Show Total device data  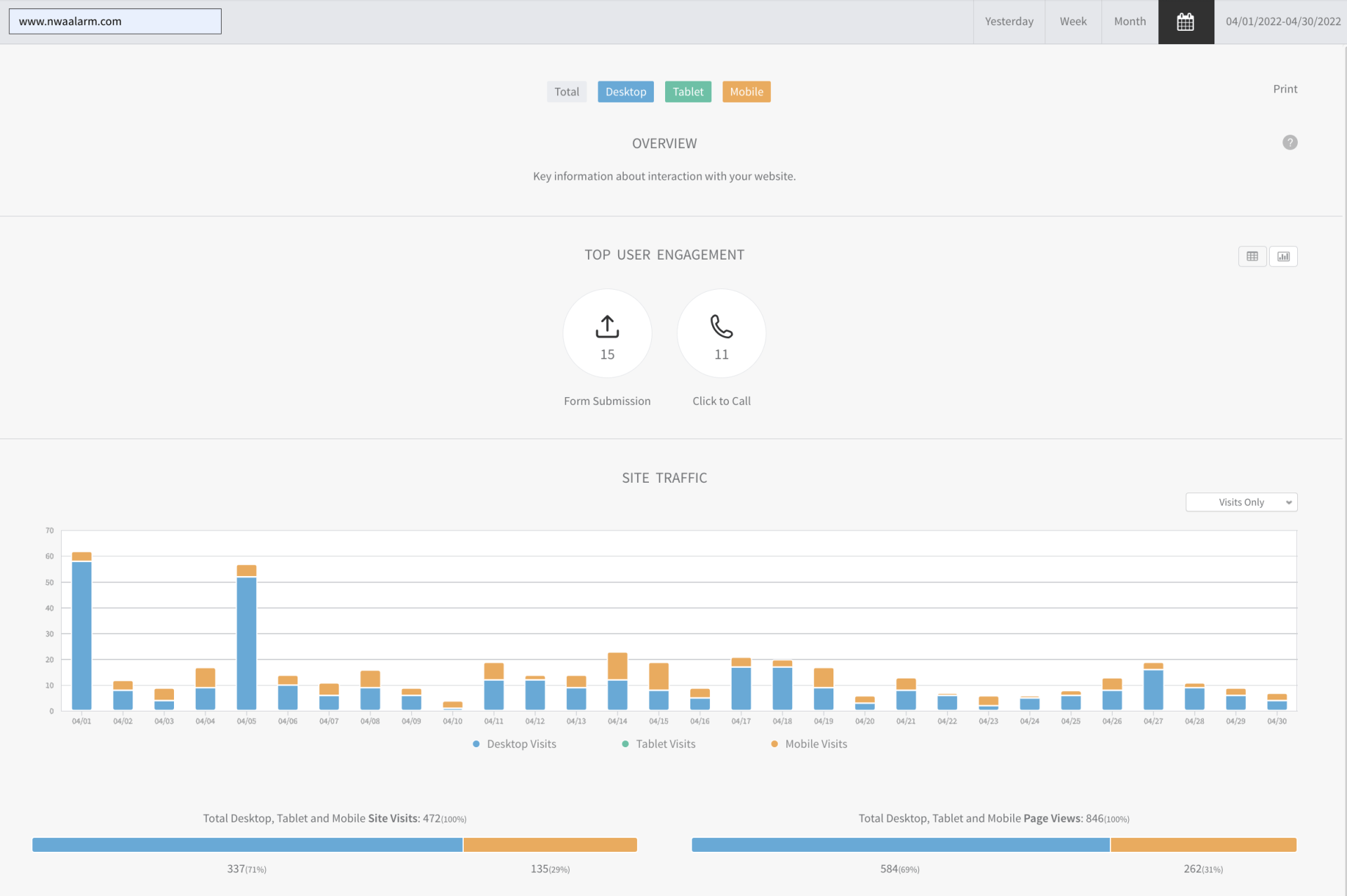click(x=566, y=92)
